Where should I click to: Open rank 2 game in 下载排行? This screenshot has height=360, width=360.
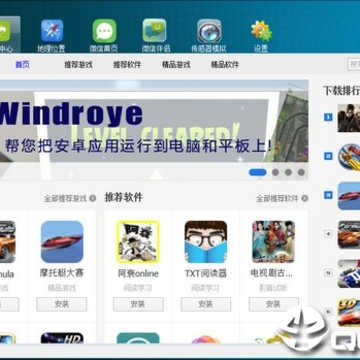click(x=349, y=156)
